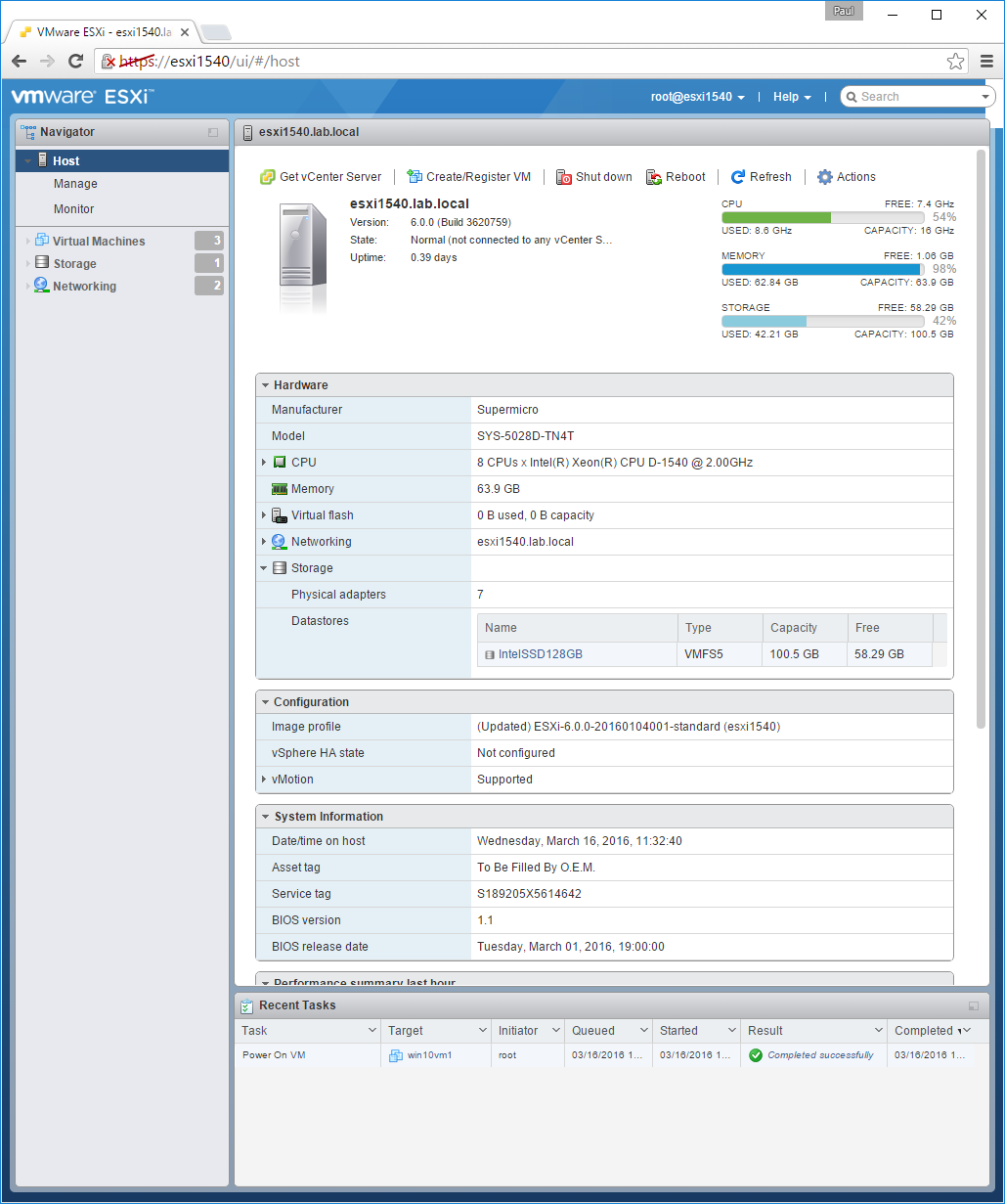Viewport: 1005px width, 1204px height.
Task: Click Get vCenter Server in the toolbar
Action: (x=321, y=177)
